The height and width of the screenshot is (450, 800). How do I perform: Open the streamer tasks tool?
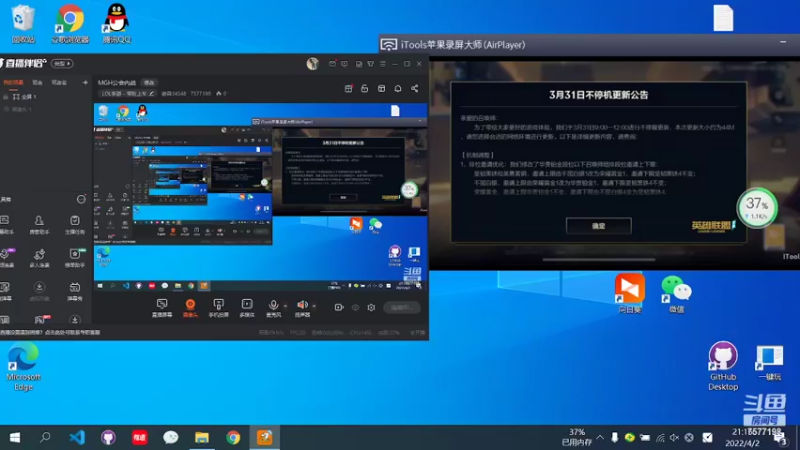[74, 224]
